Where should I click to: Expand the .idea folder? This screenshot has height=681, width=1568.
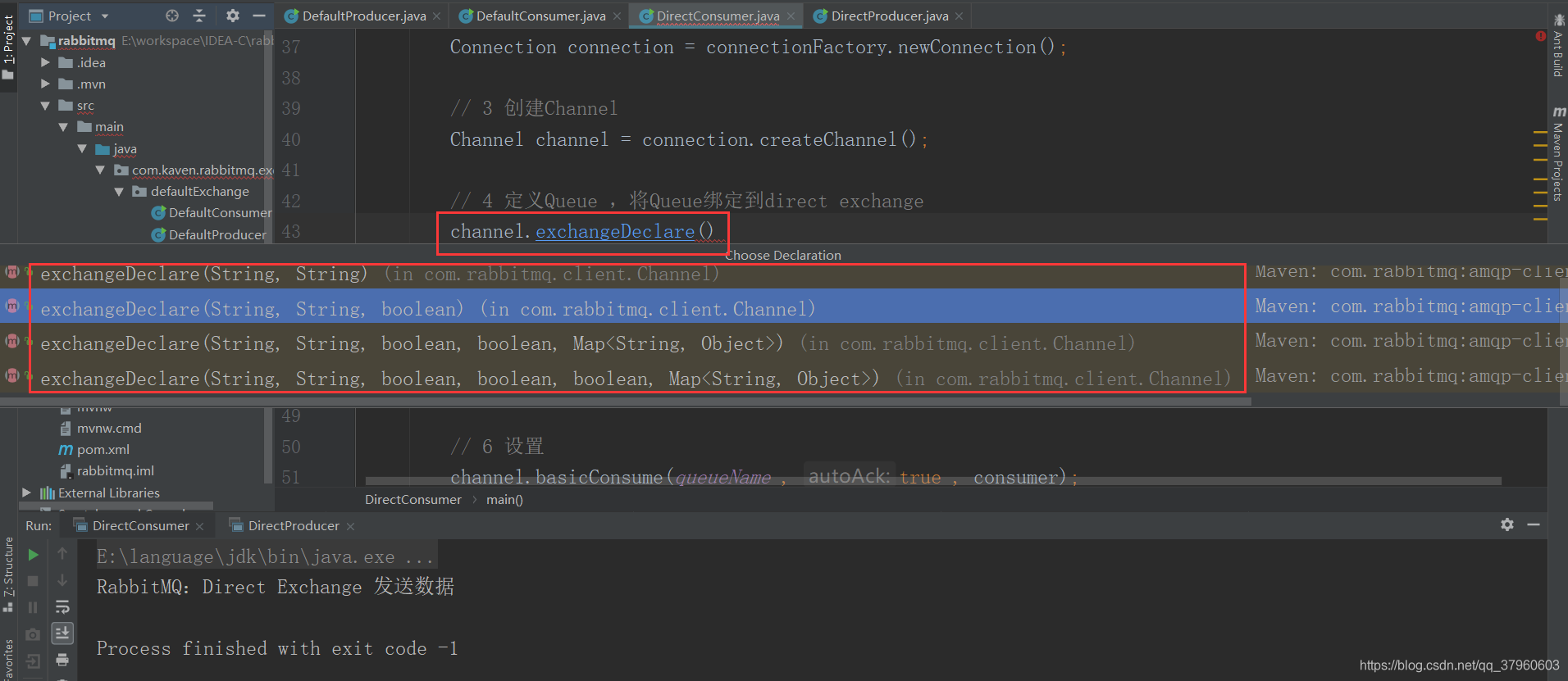(45, 62)
